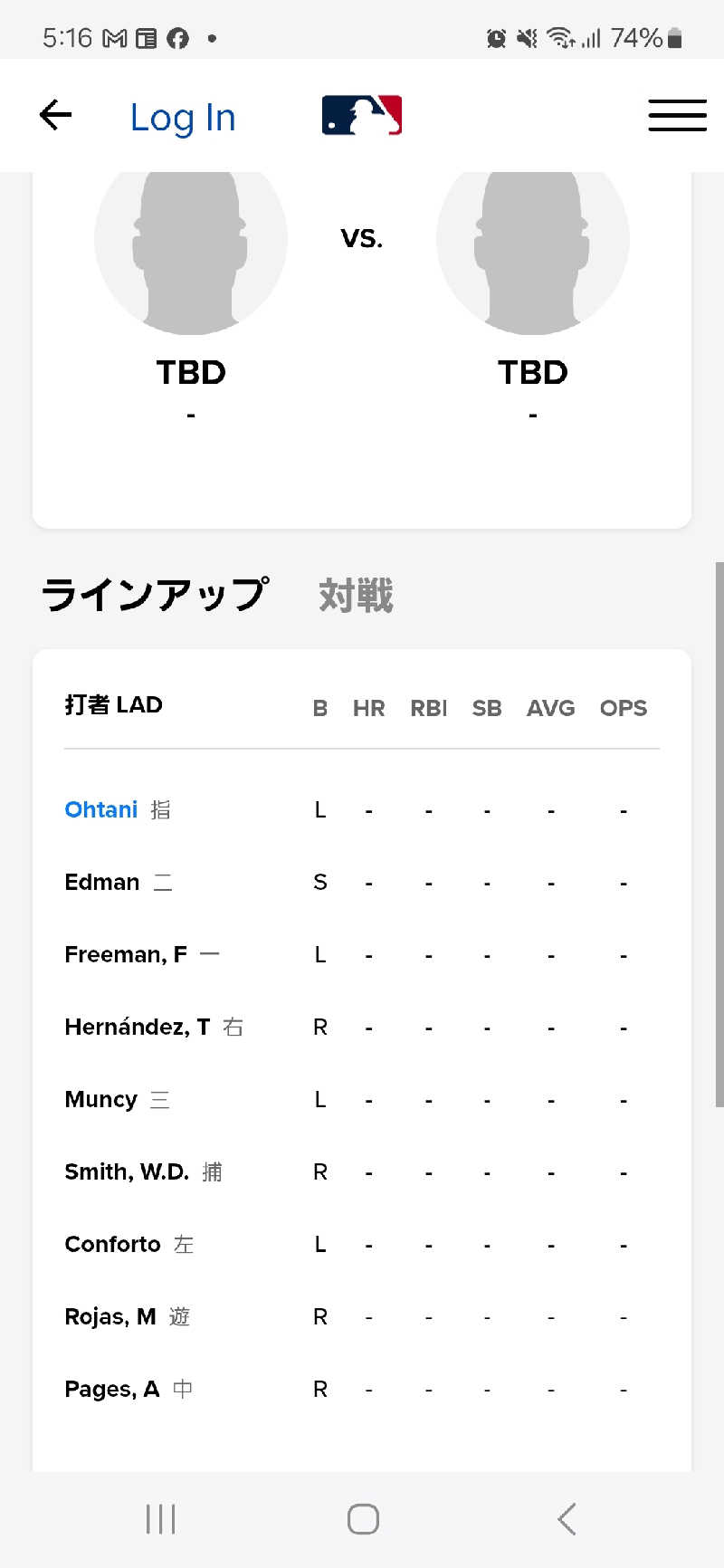Tap Facebook notification icon in status bar
The height and width of the screenshot is (1568, 724).
coord(178,38)
